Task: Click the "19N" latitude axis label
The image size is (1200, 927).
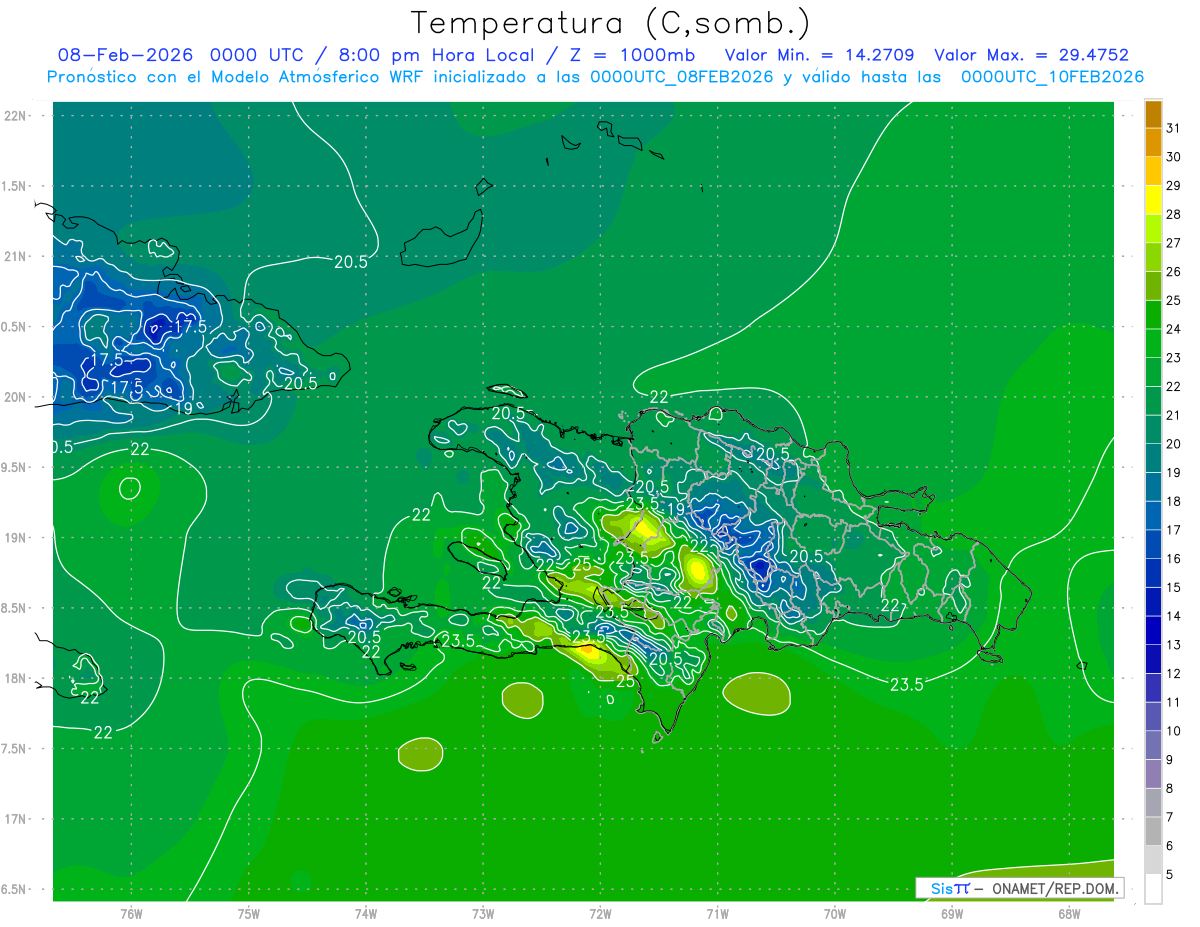Action: [17, 538]
